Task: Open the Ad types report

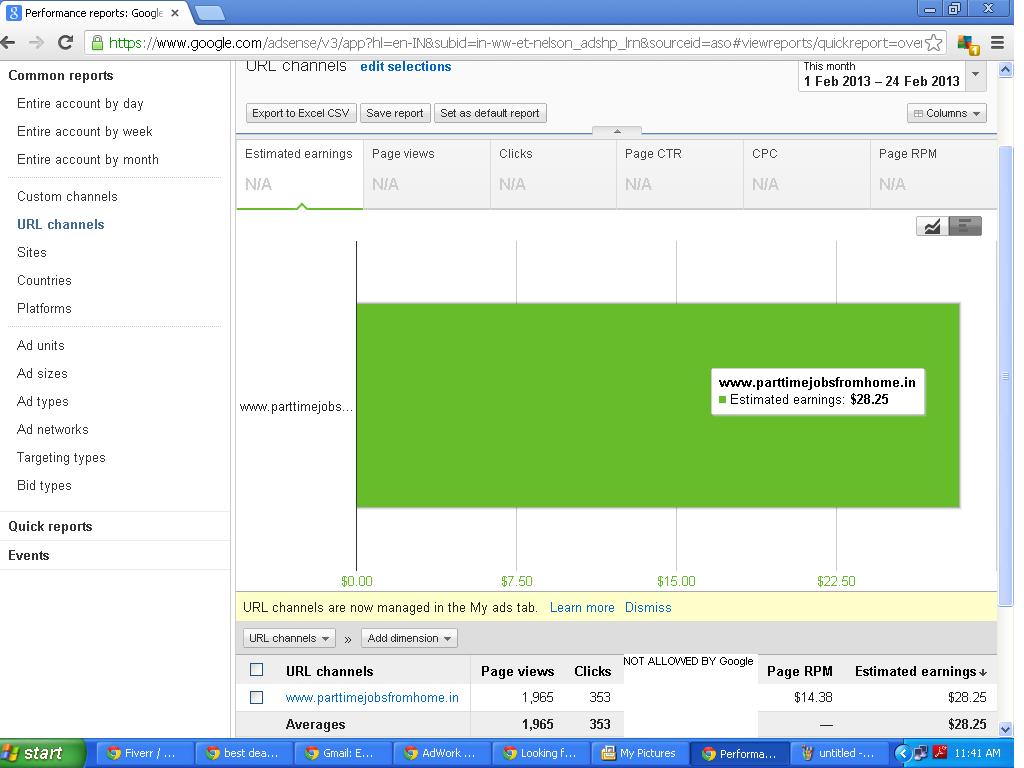Action: [42, 402]
